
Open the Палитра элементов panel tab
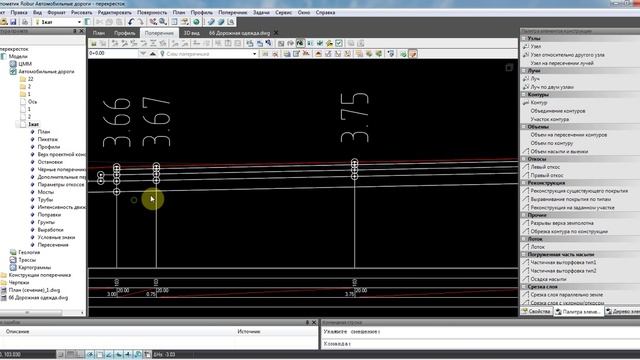pos(578,312)
